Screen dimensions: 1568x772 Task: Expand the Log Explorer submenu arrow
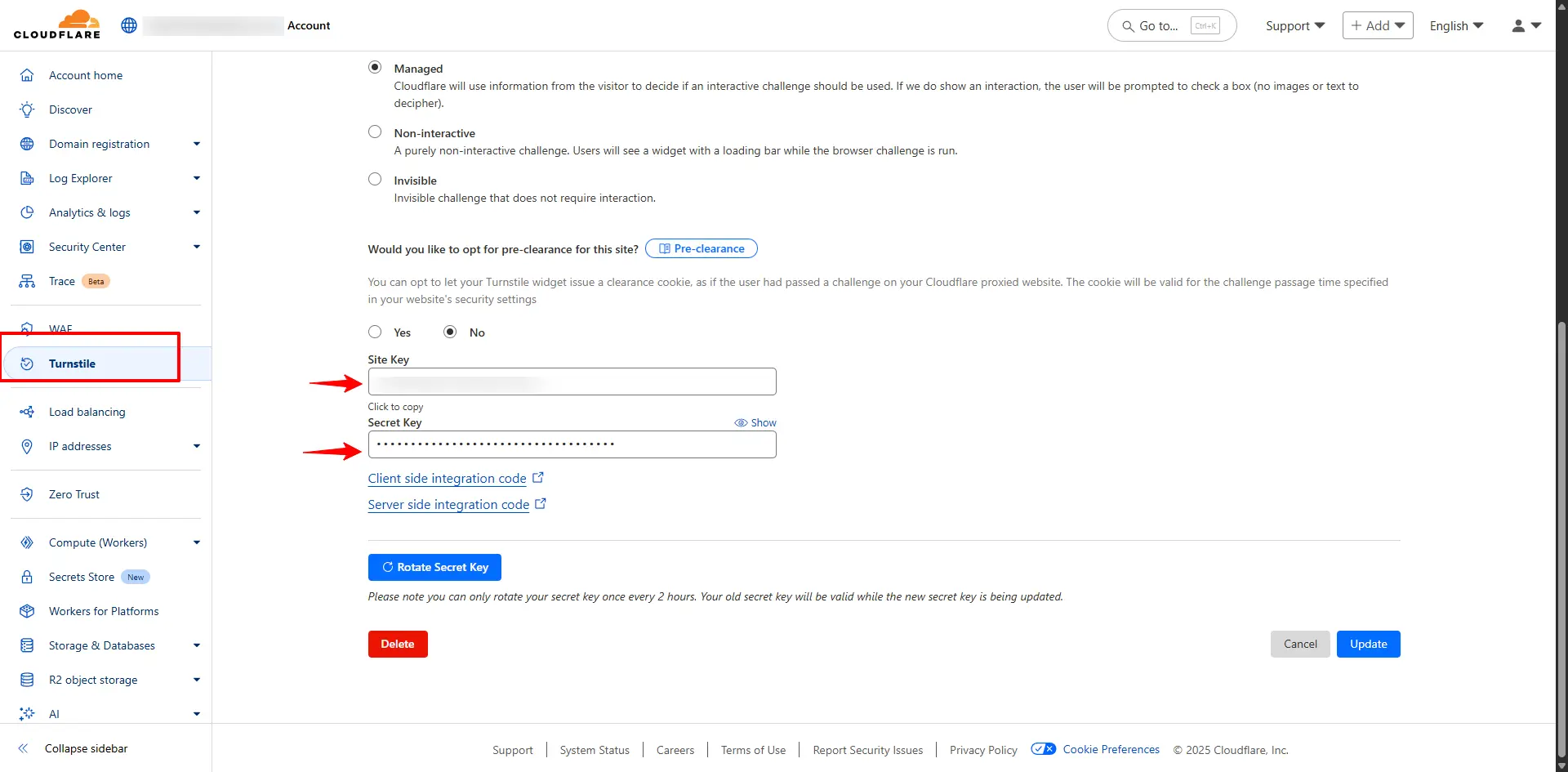[x=197, y=178]
